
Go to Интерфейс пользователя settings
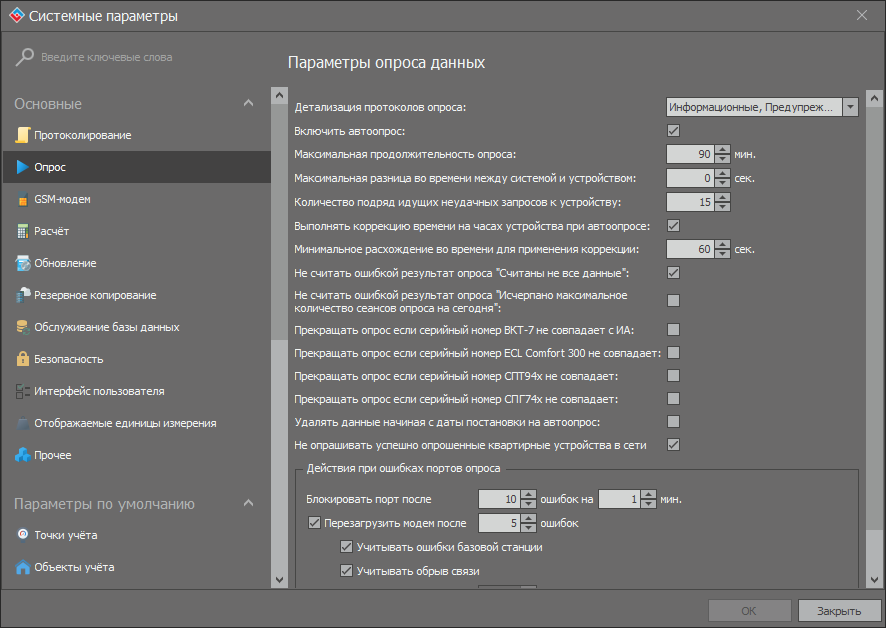[99, 391]
